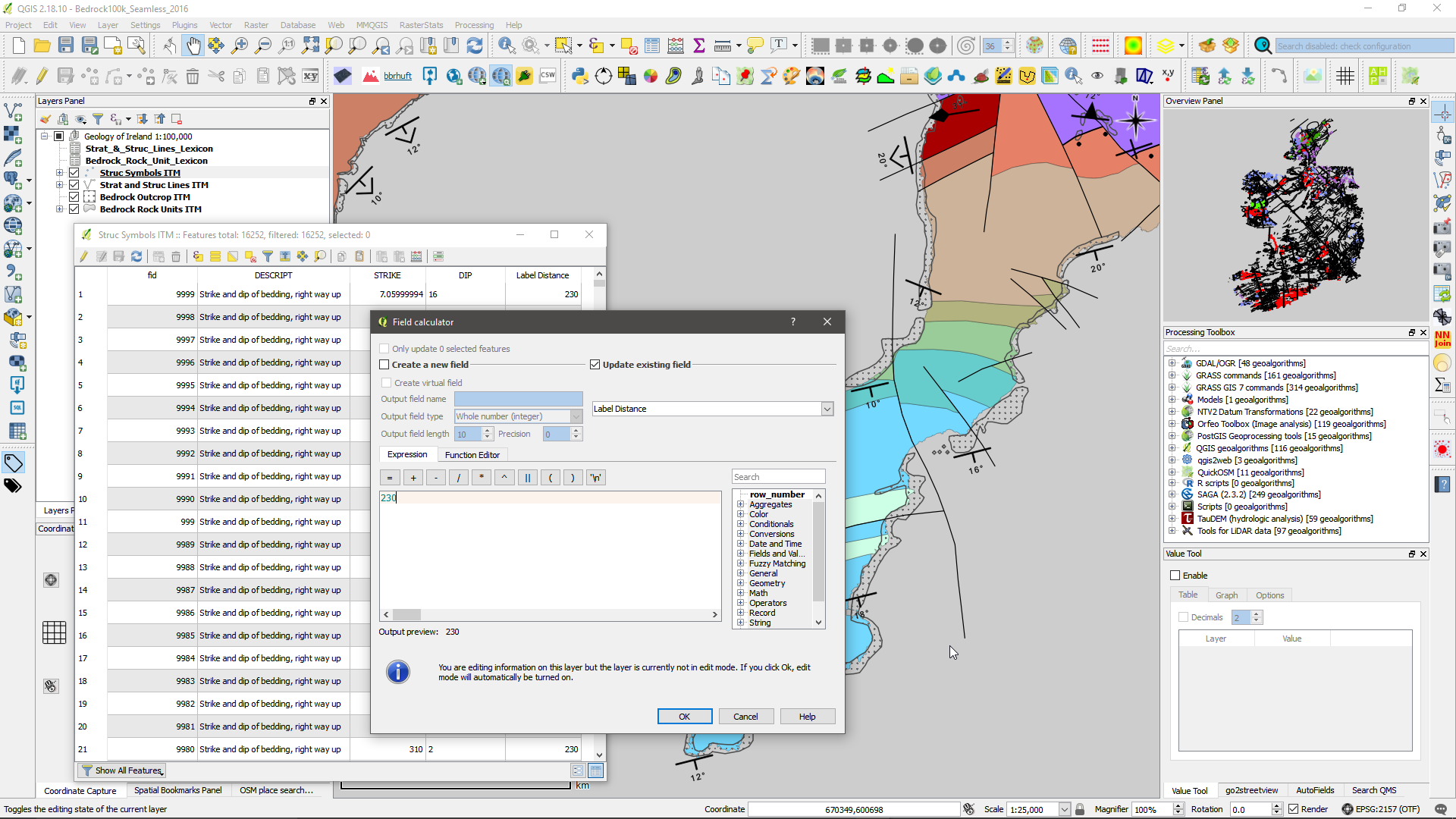Image resolution: width=1456 pixels, height=819 pixels.
Task: Uncheck Update existing field checkbox
Action: click(595, 365)
